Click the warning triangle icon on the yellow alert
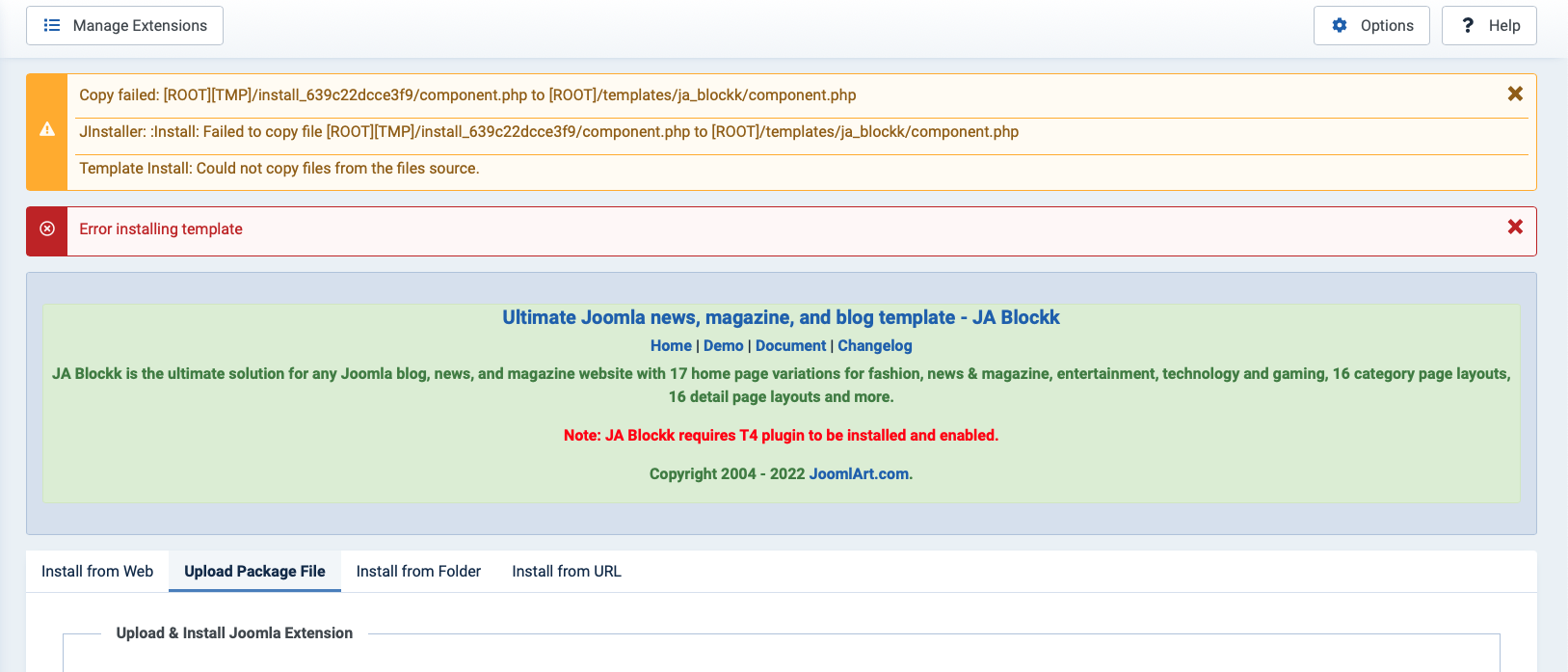Screen dimensions: 1568x672 [x=46, y=129]
